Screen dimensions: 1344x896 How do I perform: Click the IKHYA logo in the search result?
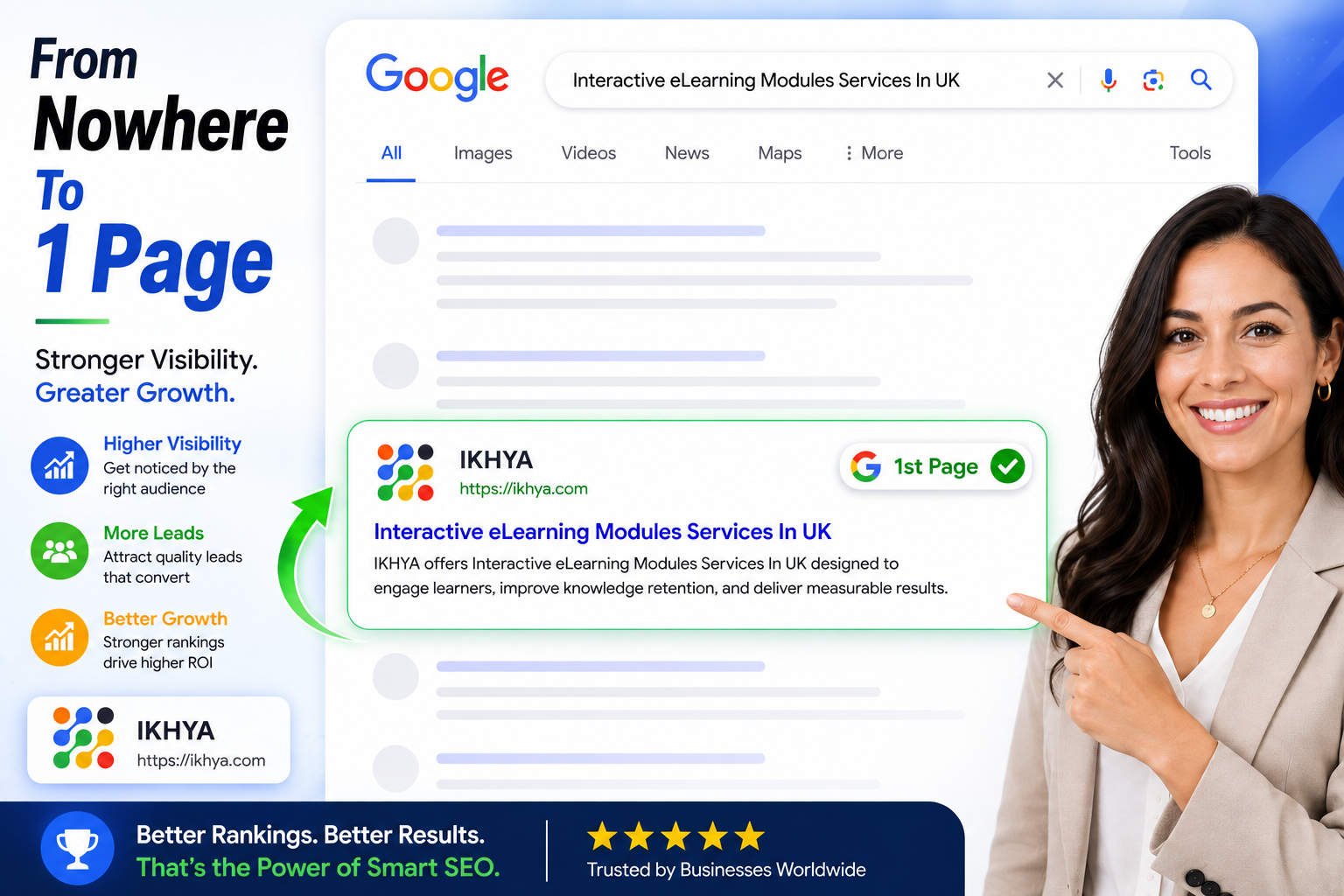tap(405, 472)
